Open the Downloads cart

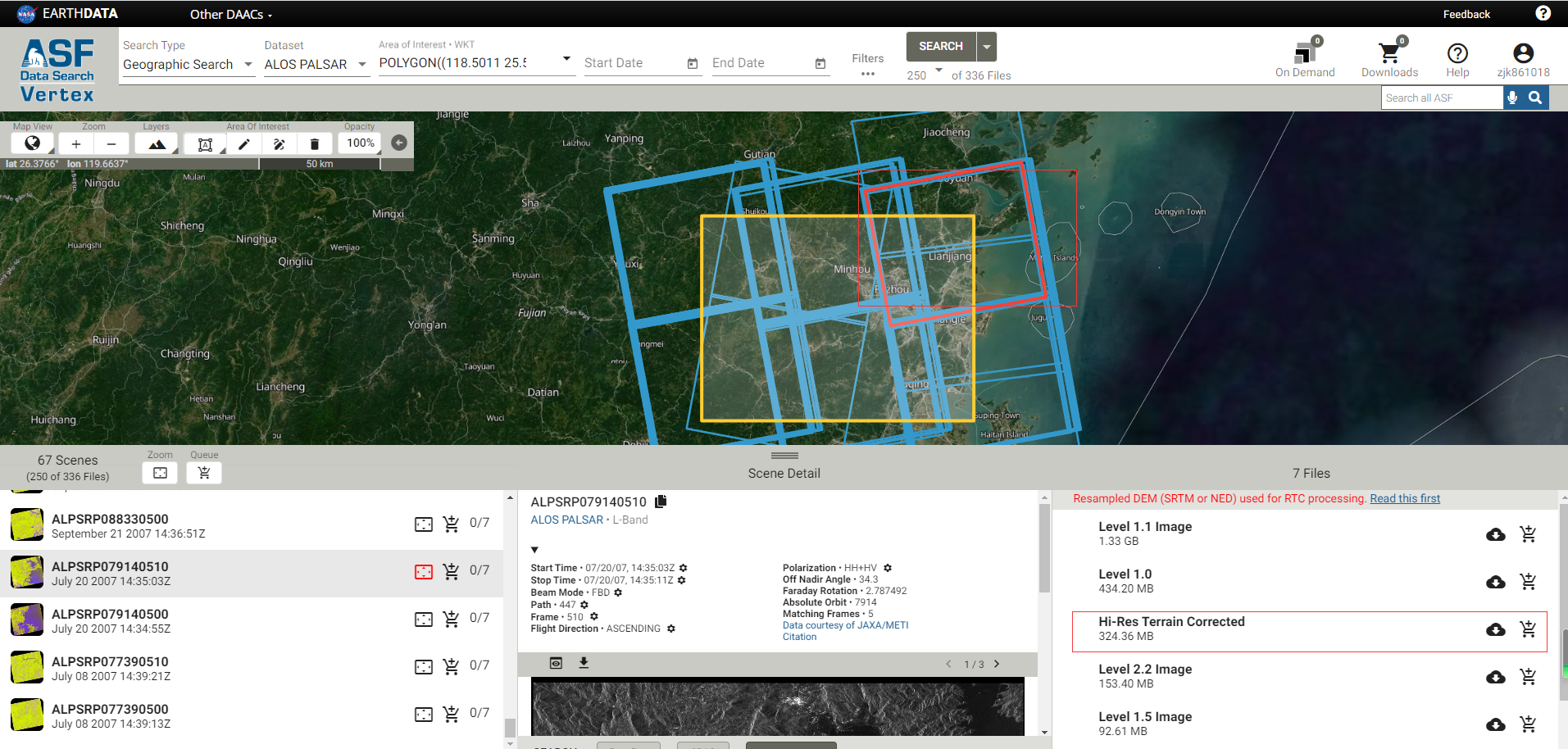click(x=1389, y=59)
